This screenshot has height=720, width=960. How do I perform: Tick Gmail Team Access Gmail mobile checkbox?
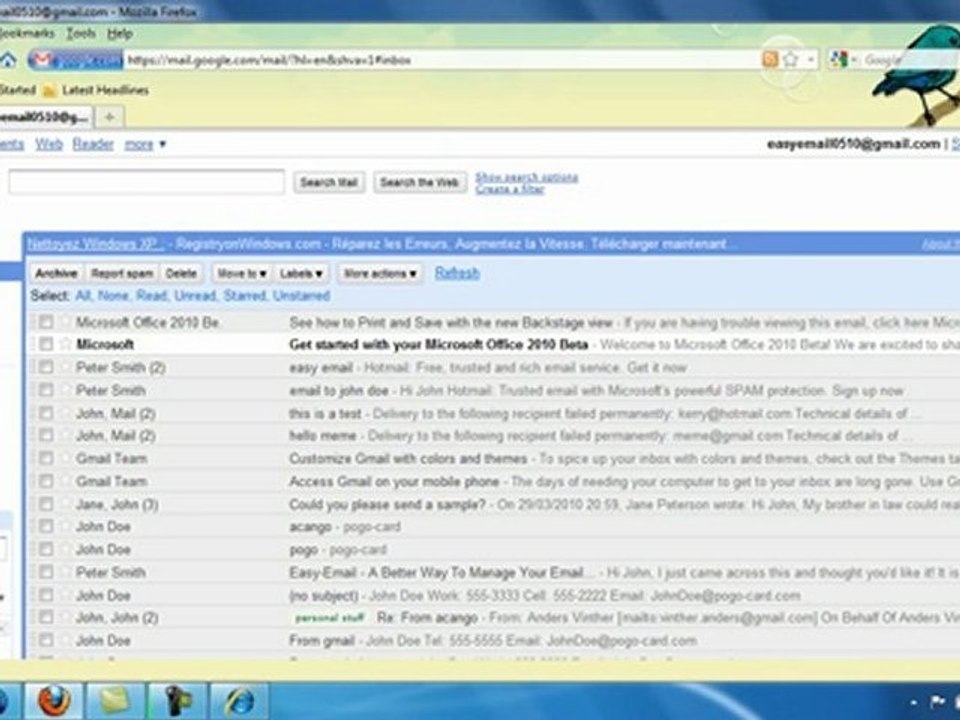tap(46, 481)
